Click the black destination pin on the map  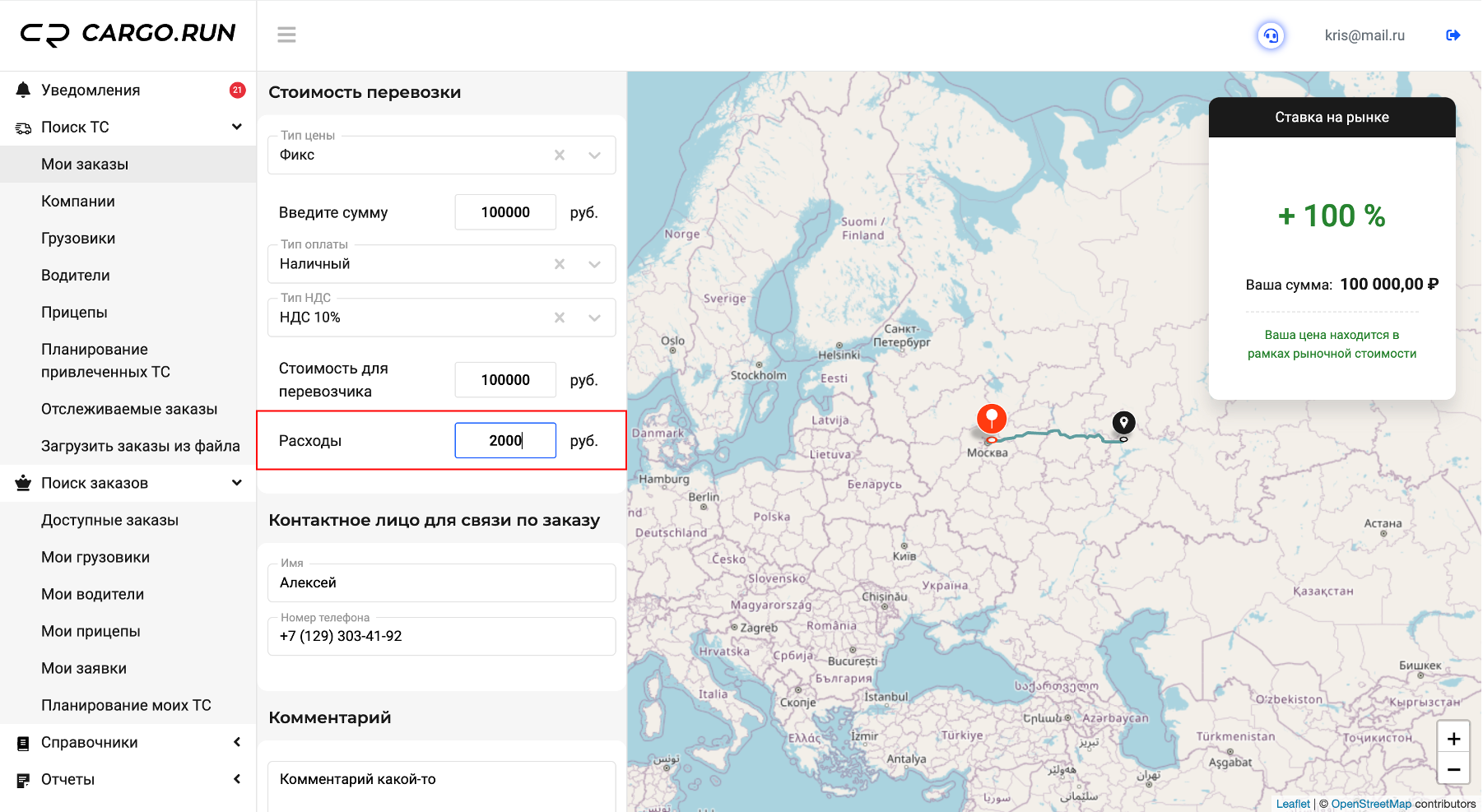pos(1123,423)
